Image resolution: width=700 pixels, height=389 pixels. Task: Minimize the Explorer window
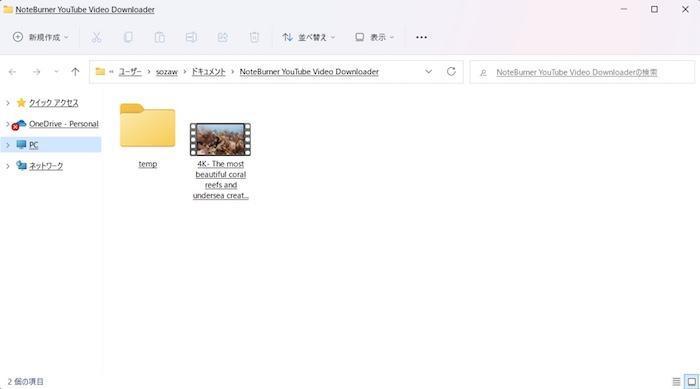(x=624, y=9)
